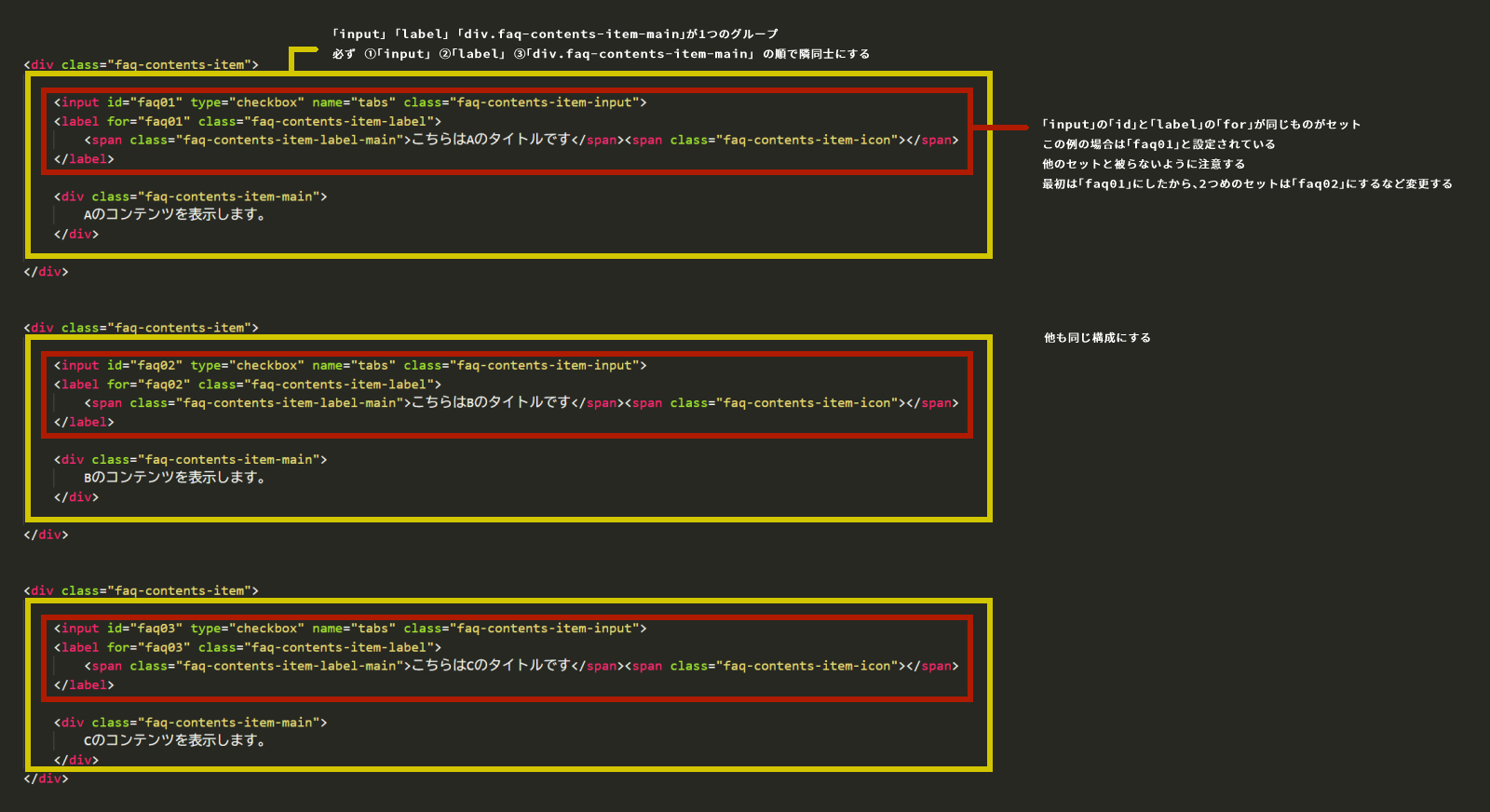Click the note この例の場合は「faq01」と設定されている
Viewport: 1490px width, 812px height.
(x=1158, y=144)
